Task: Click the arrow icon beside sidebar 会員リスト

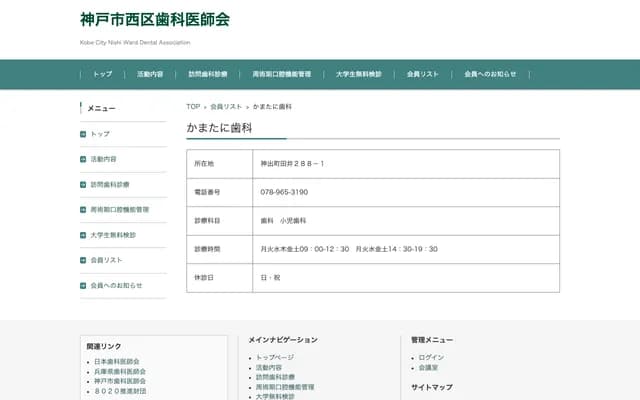Action: [x=83, y=260]
